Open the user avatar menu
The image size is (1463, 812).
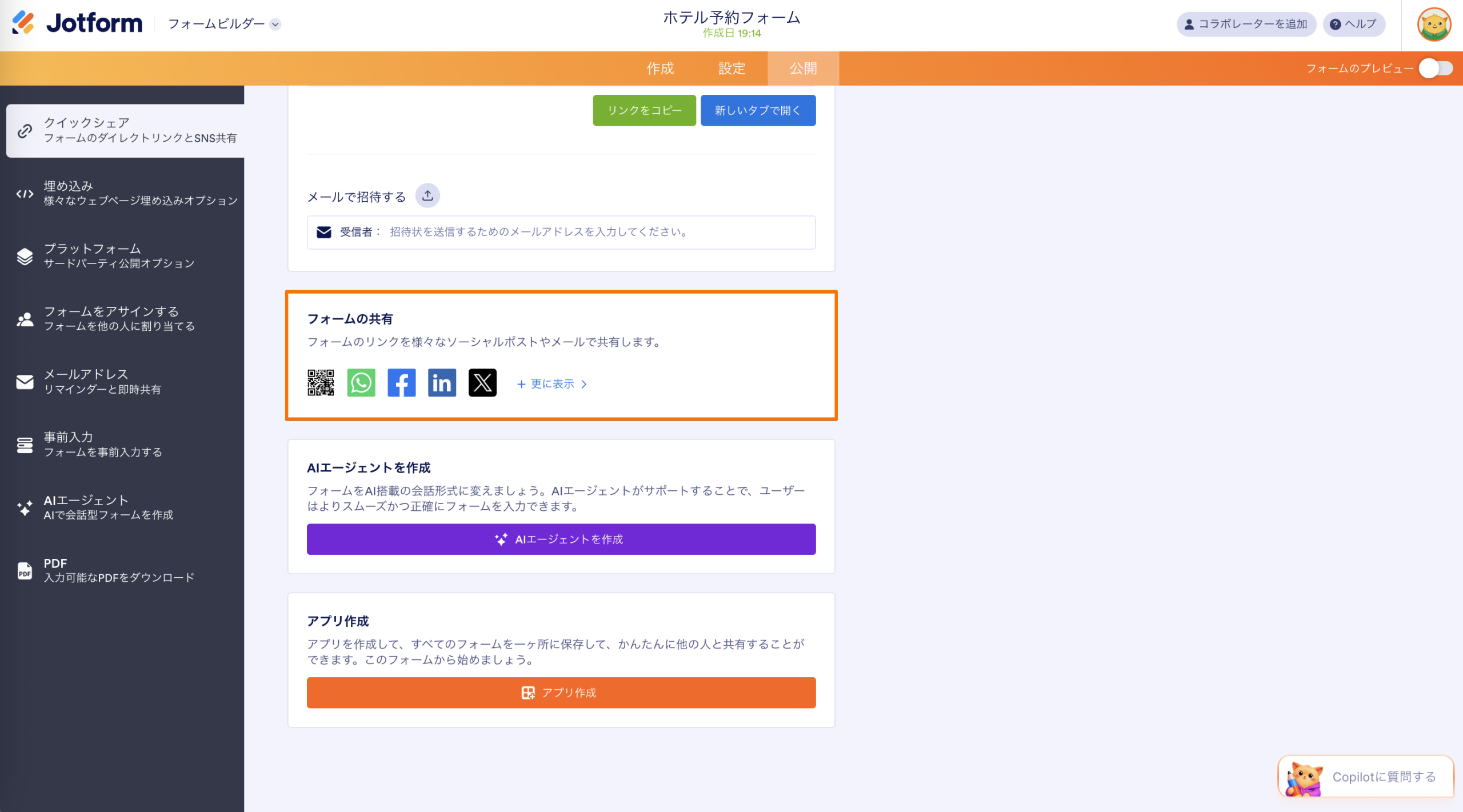tap(1434, 25)
